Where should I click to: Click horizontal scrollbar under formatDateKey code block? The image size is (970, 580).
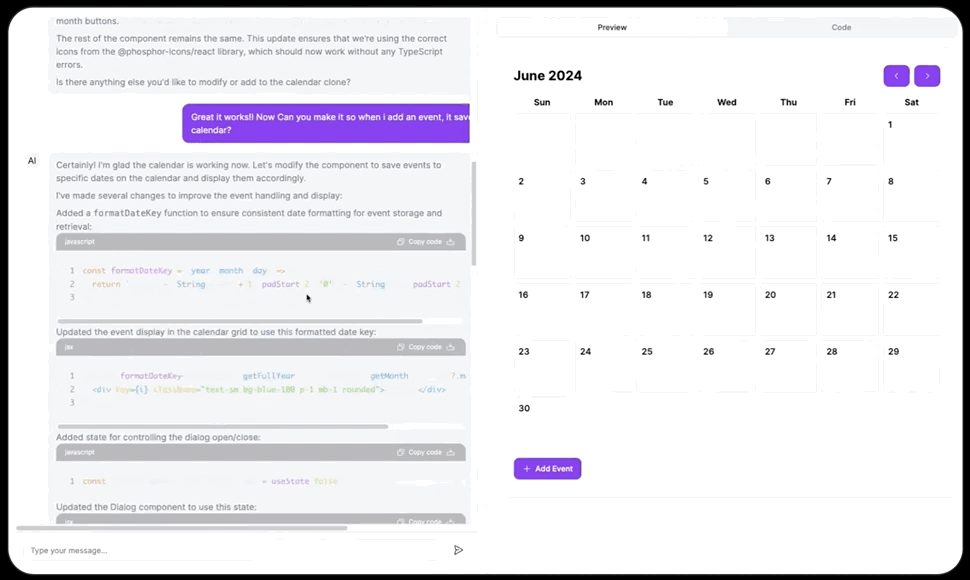(240, 321)
